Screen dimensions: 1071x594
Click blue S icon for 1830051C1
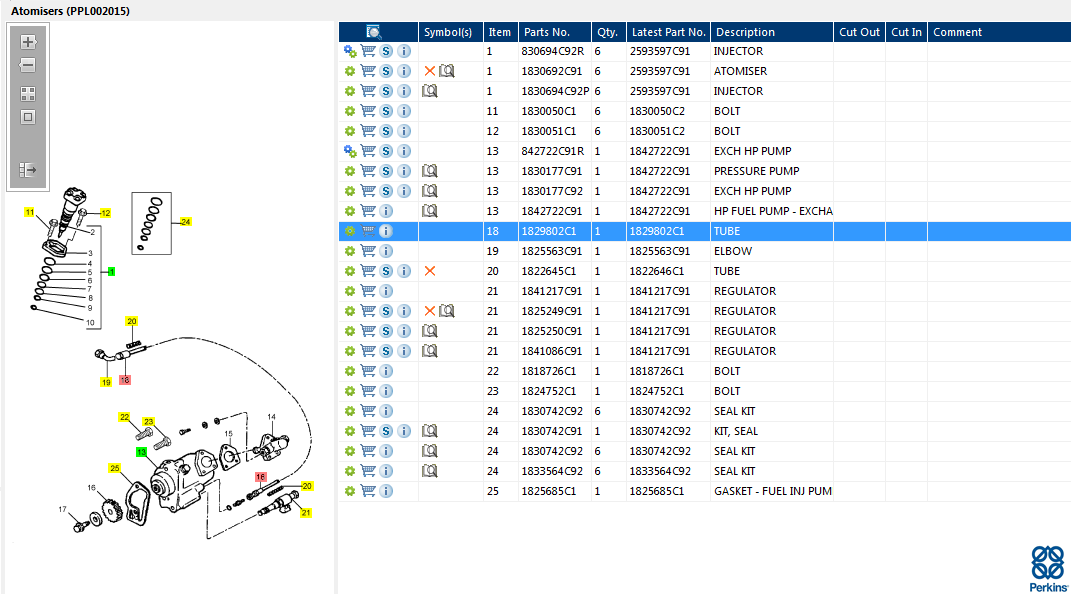(x=386, y=131)
